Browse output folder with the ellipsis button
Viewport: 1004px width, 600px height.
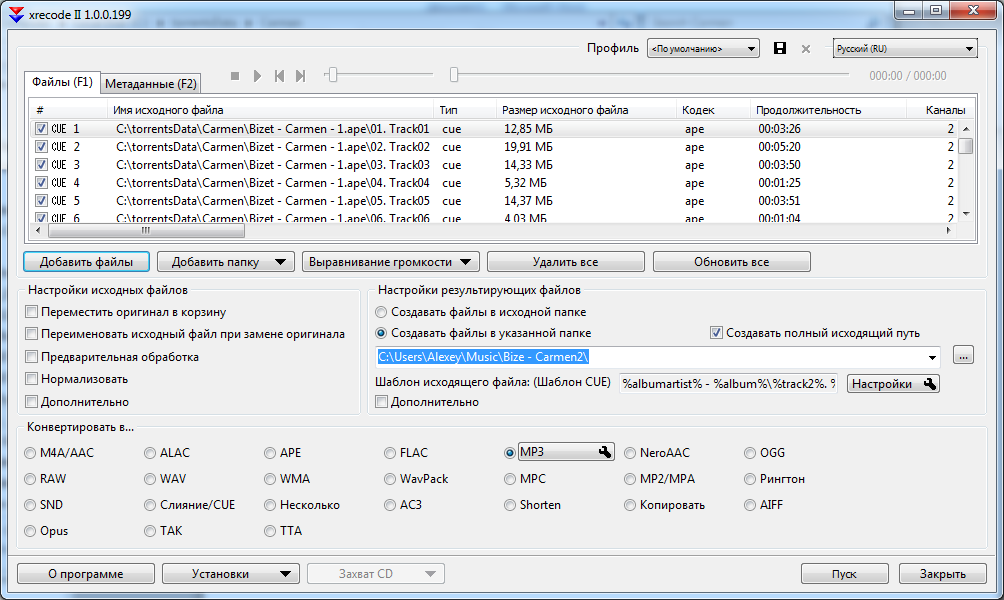[963, 355]
